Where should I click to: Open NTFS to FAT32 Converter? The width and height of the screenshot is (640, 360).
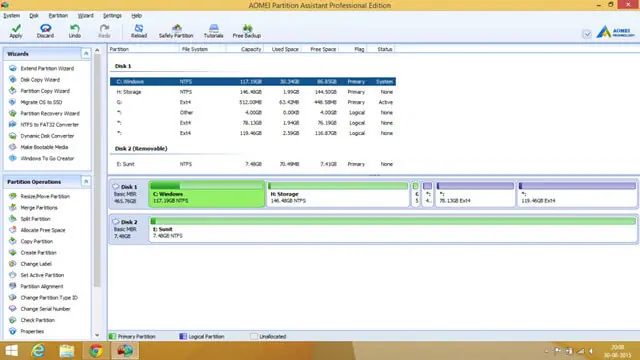point(49,124)
